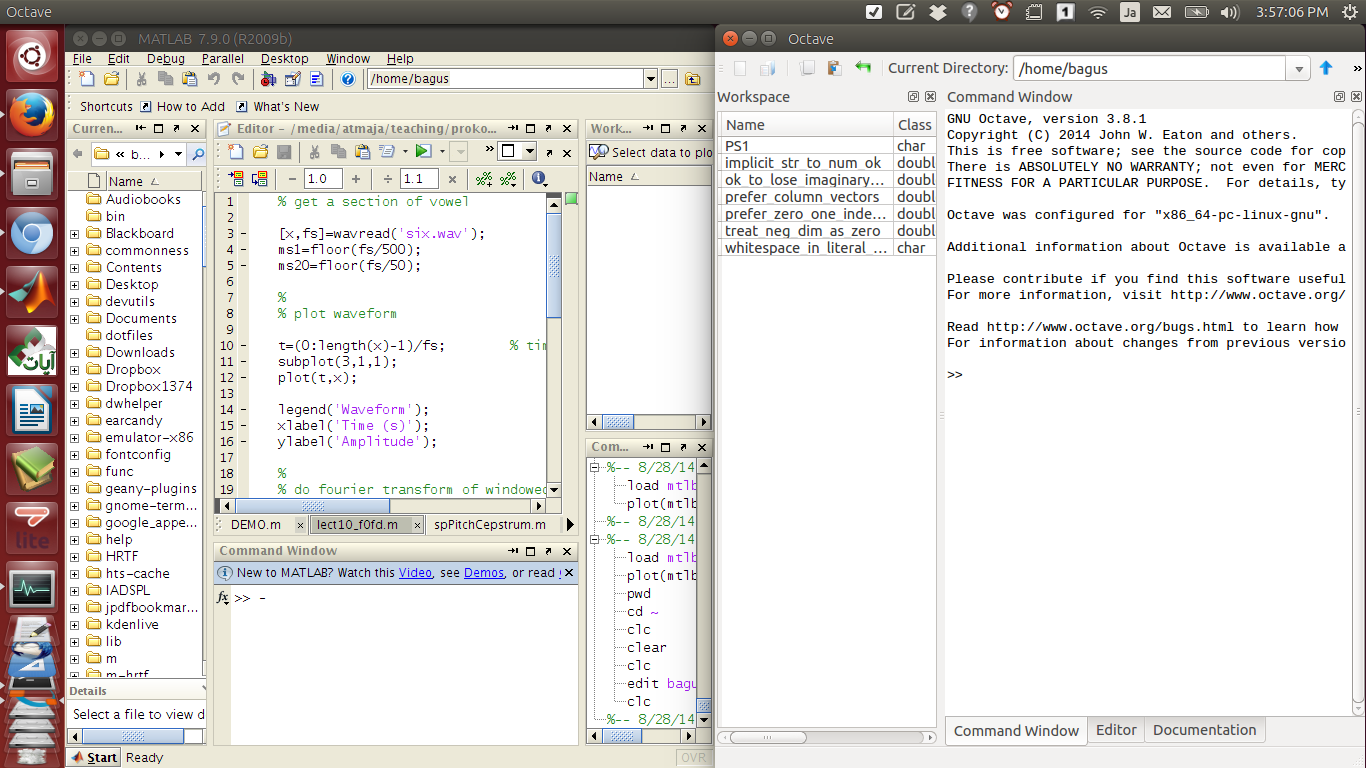This screenshot has height=768, width=1366.
Task: Click the Simulink icon in MATLAB toolbar
Action: [x=268, y=80]
